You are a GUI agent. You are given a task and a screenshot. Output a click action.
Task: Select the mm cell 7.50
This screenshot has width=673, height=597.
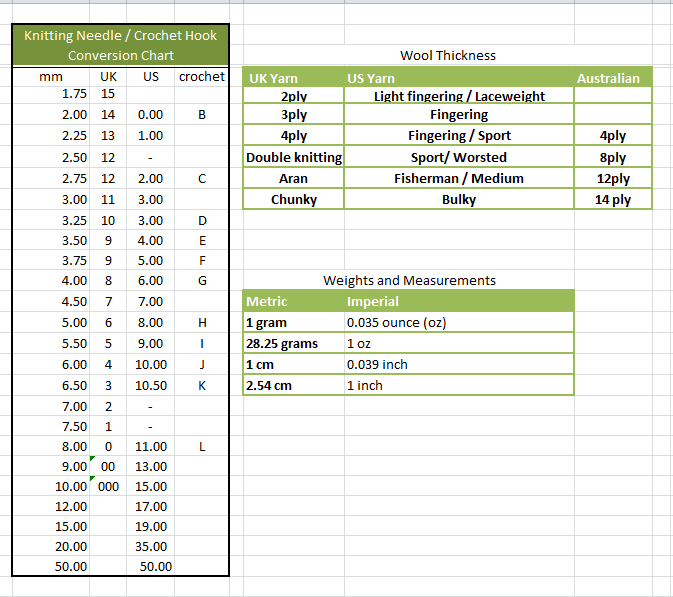tap(51, 426)
